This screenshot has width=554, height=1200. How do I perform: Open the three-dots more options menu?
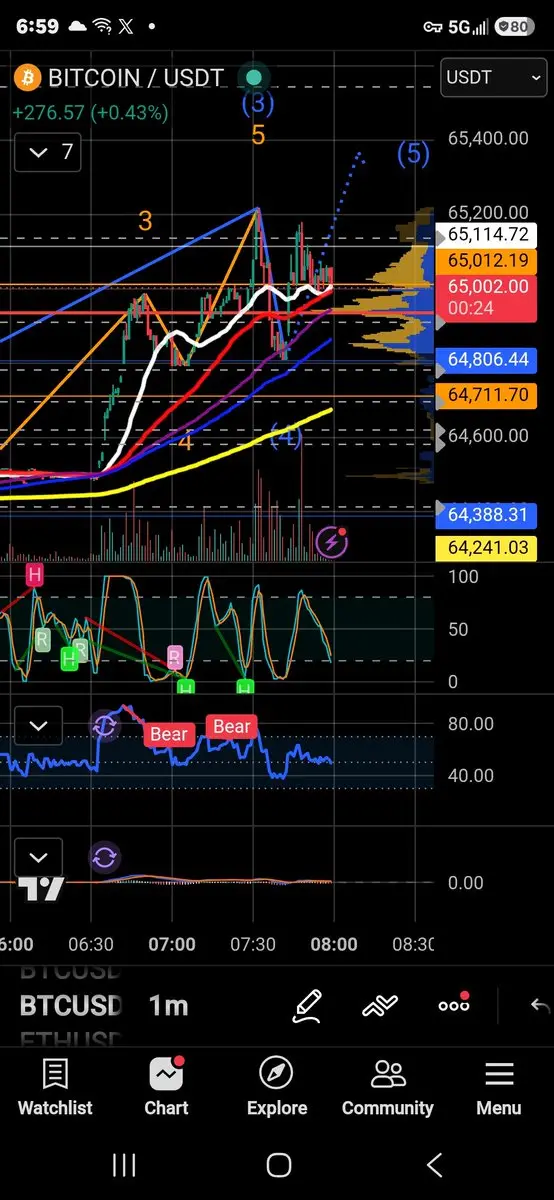pos(454,1004)
